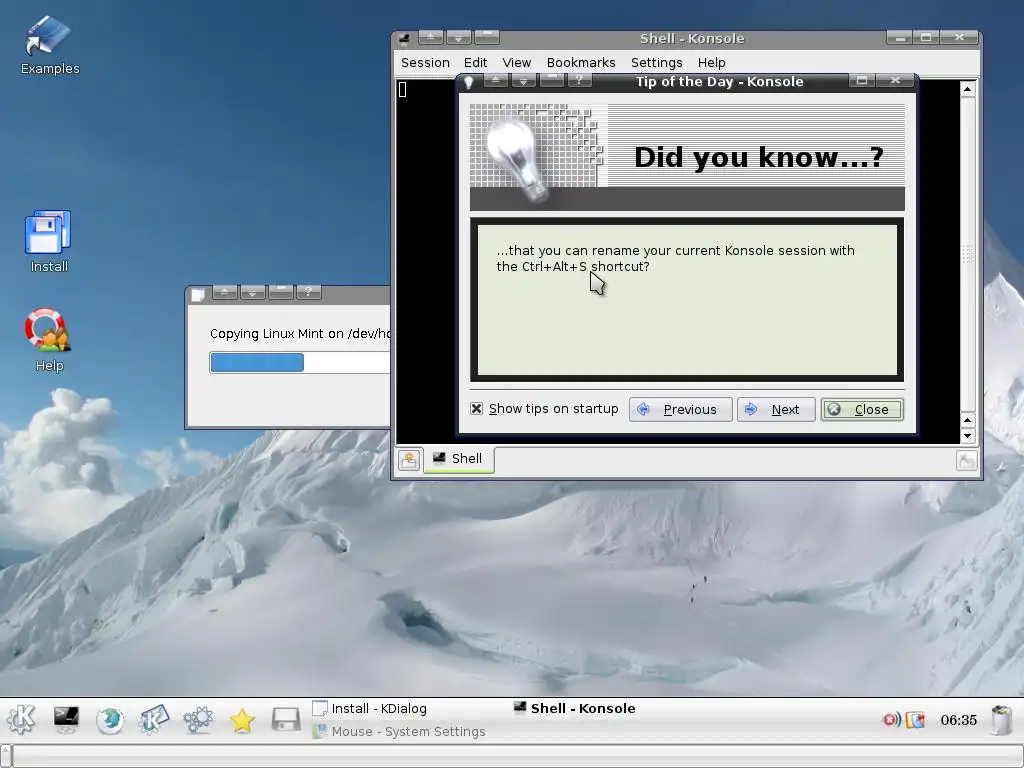This screenshot has height=768, width=1024.
Task: Click the up-arrow button in Konsole titlebar
Action: click(x=430, y=37)
